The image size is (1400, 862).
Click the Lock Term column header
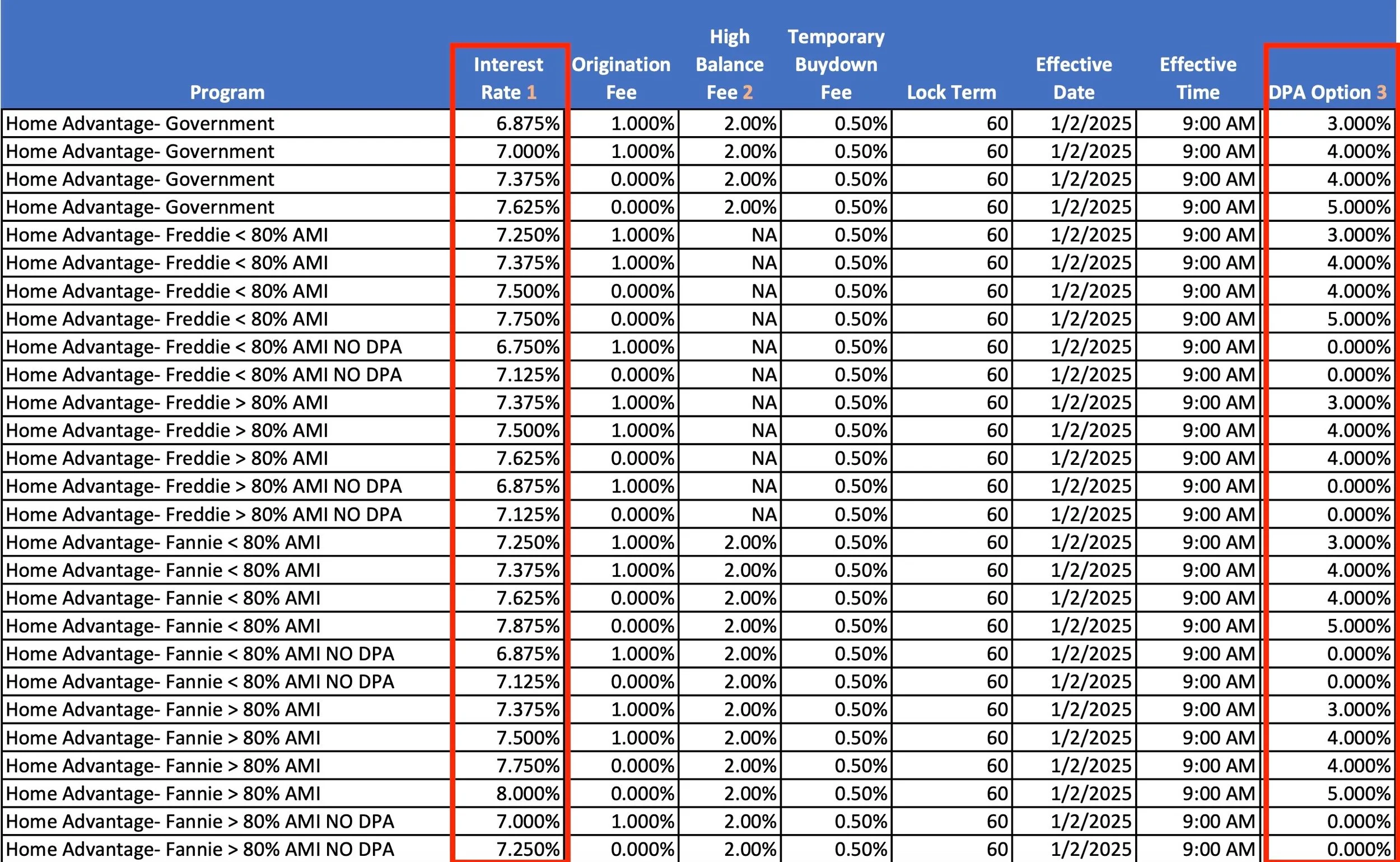pyautogui.click(x=951, y=92)
